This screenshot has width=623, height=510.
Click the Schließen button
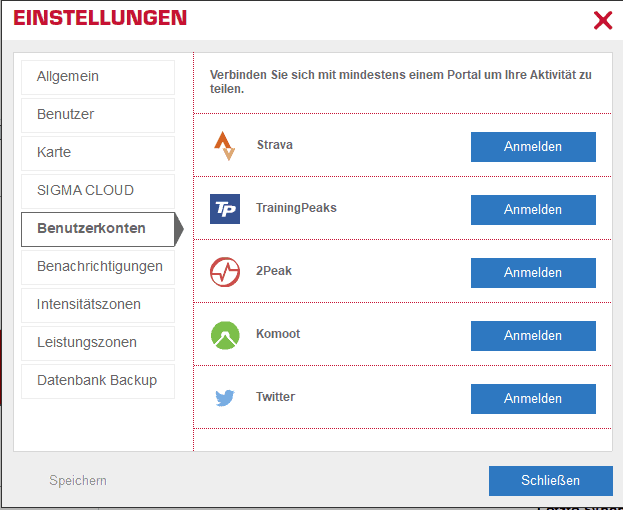(x=550, y=481)
